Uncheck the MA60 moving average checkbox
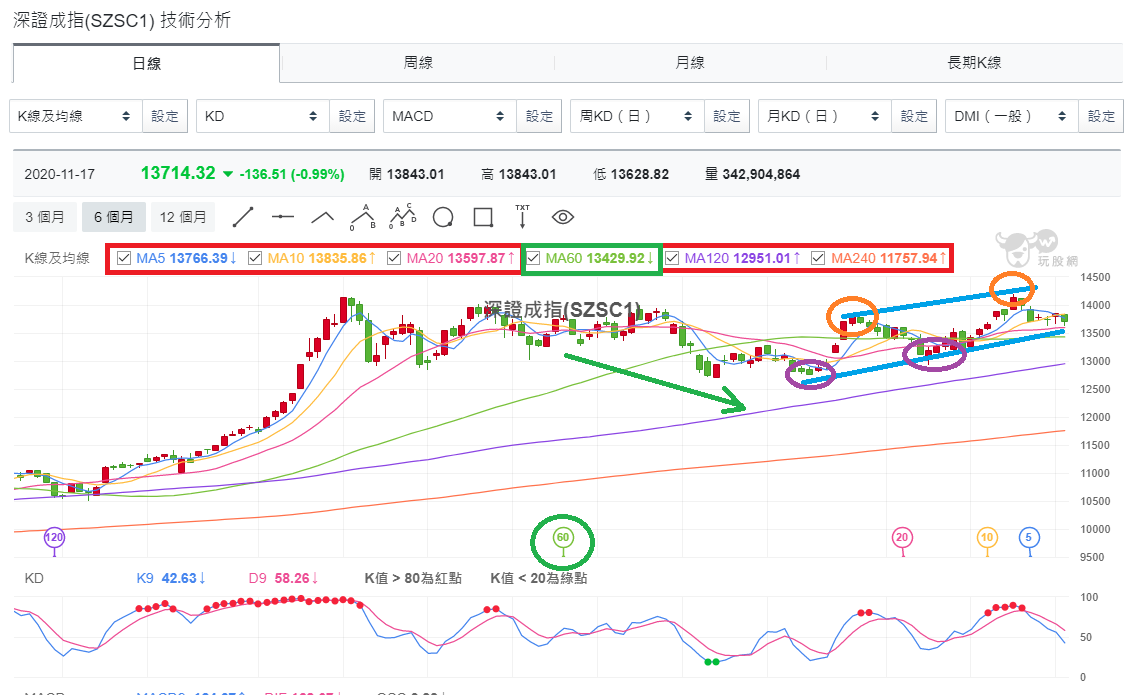Screen dimensions: 1130x695 (x=533, y=258)
